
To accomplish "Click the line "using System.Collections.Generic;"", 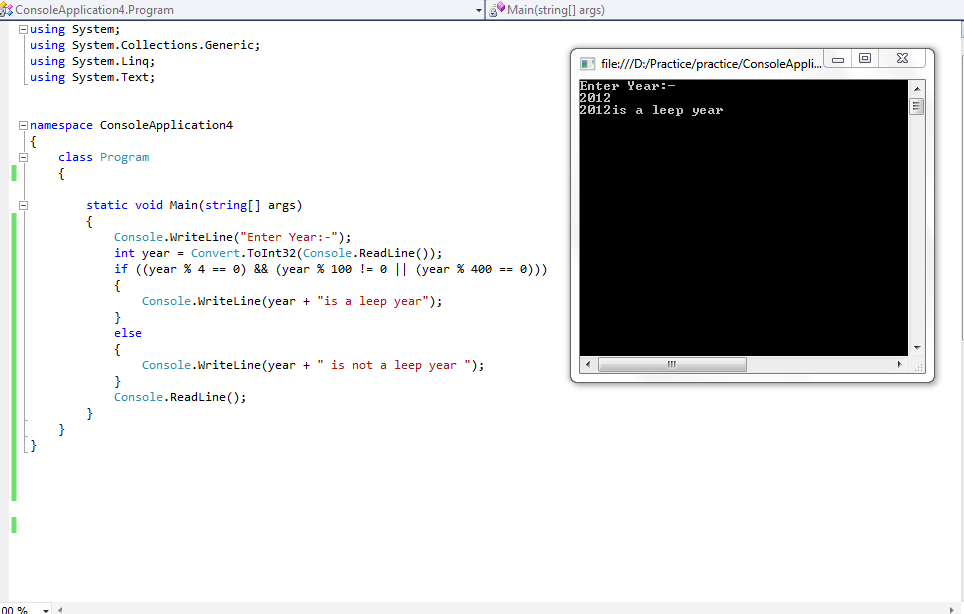I will pyautogui.click(x=145, y=45).
